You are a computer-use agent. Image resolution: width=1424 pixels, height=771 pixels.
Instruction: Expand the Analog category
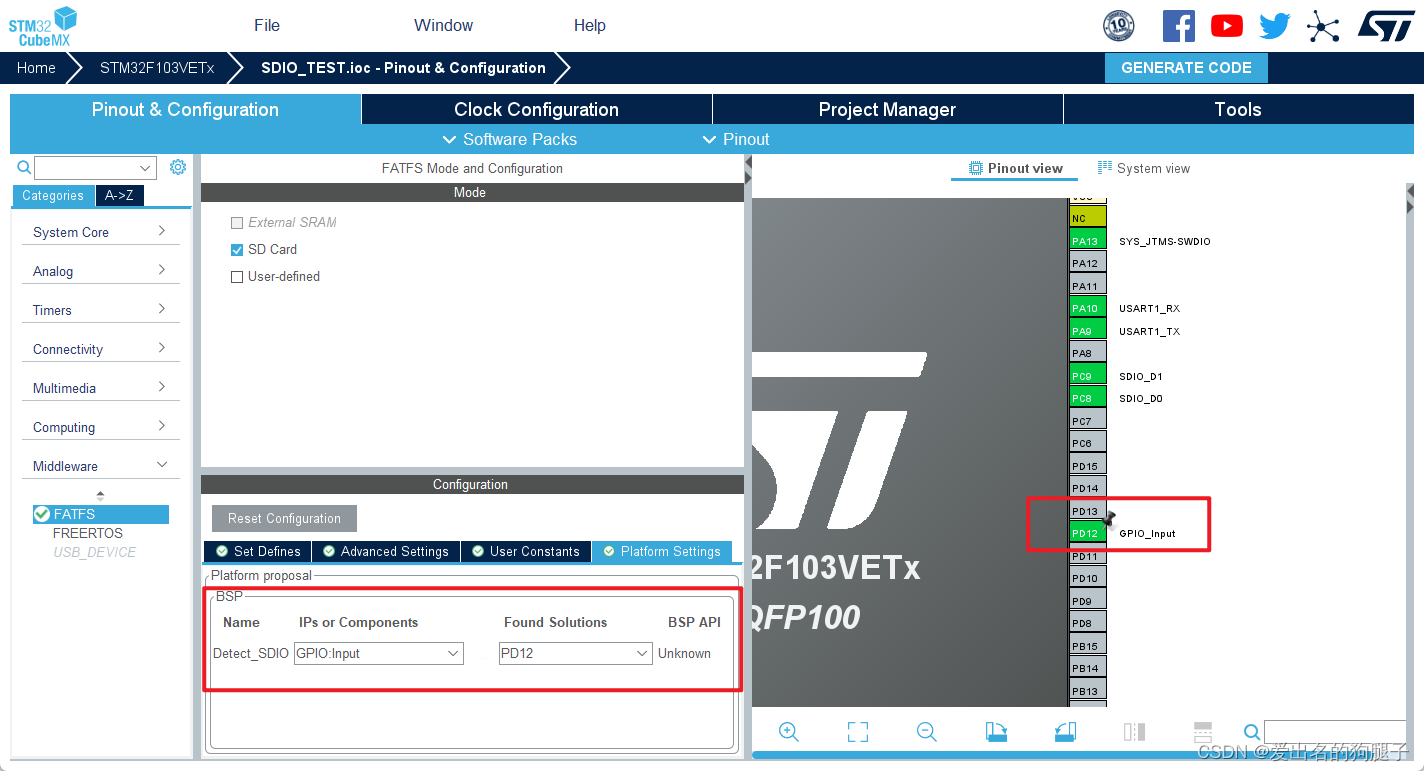(100, 271)
